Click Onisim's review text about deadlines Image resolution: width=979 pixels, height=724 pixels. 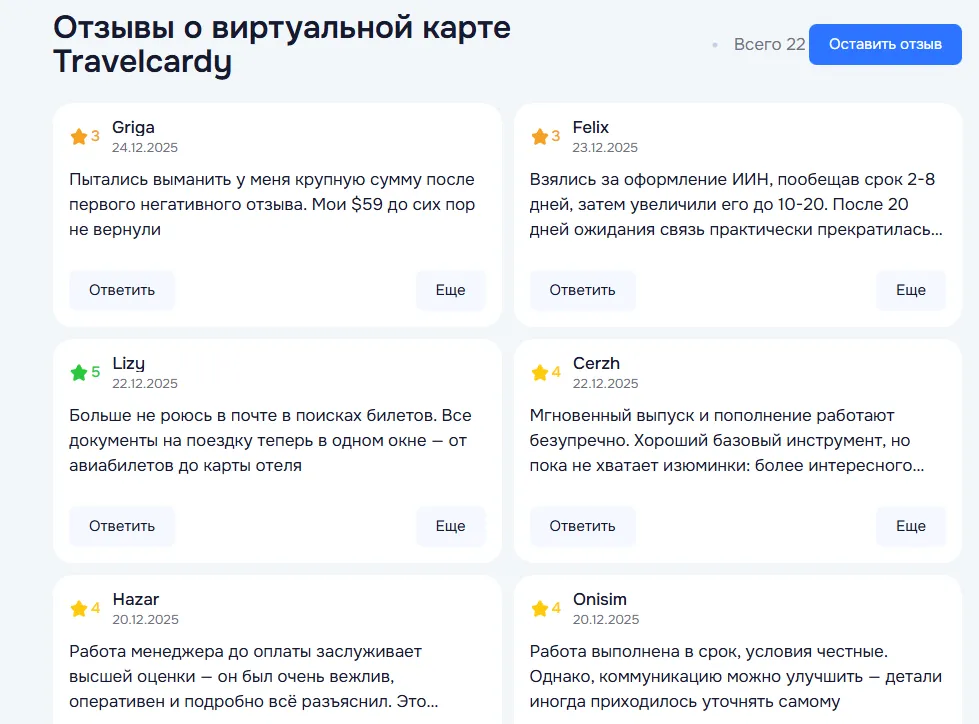click(735, 677)
